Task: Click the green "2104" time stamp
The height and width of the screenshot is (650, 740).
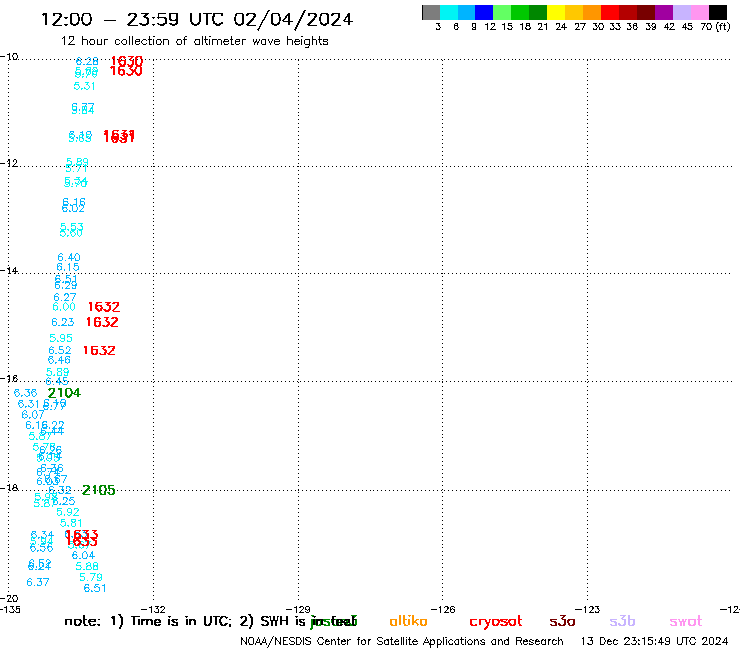Action: pos(64,393)
